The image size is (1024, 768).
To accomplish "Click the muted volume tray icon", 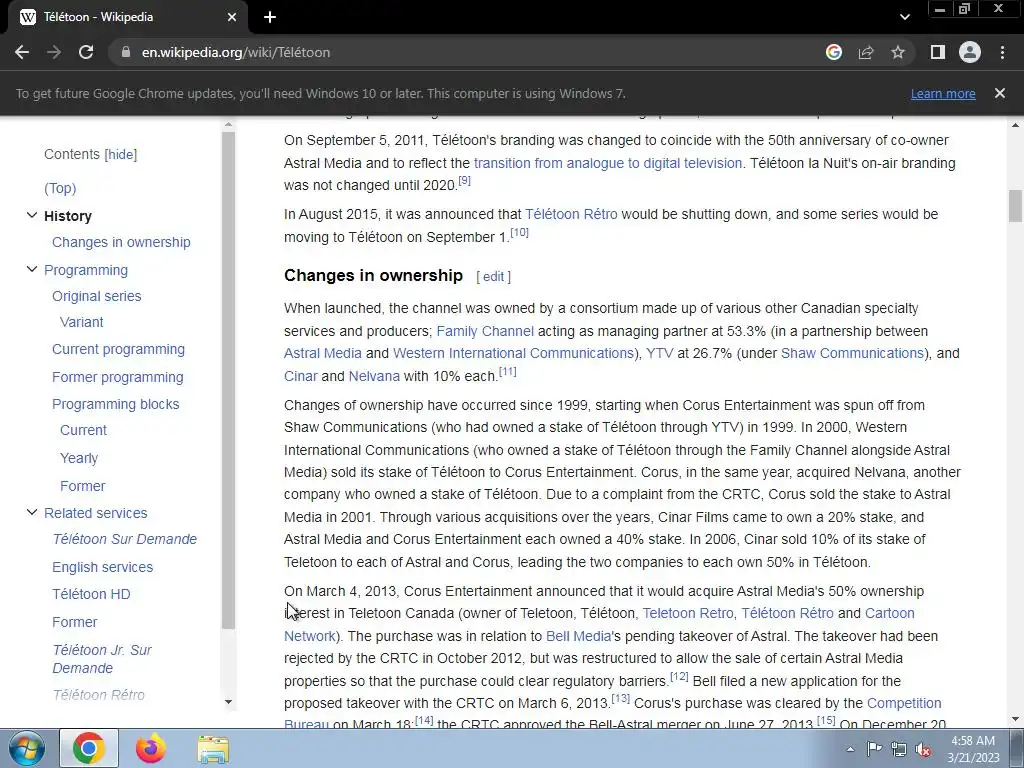I will [x=923, y=750].
